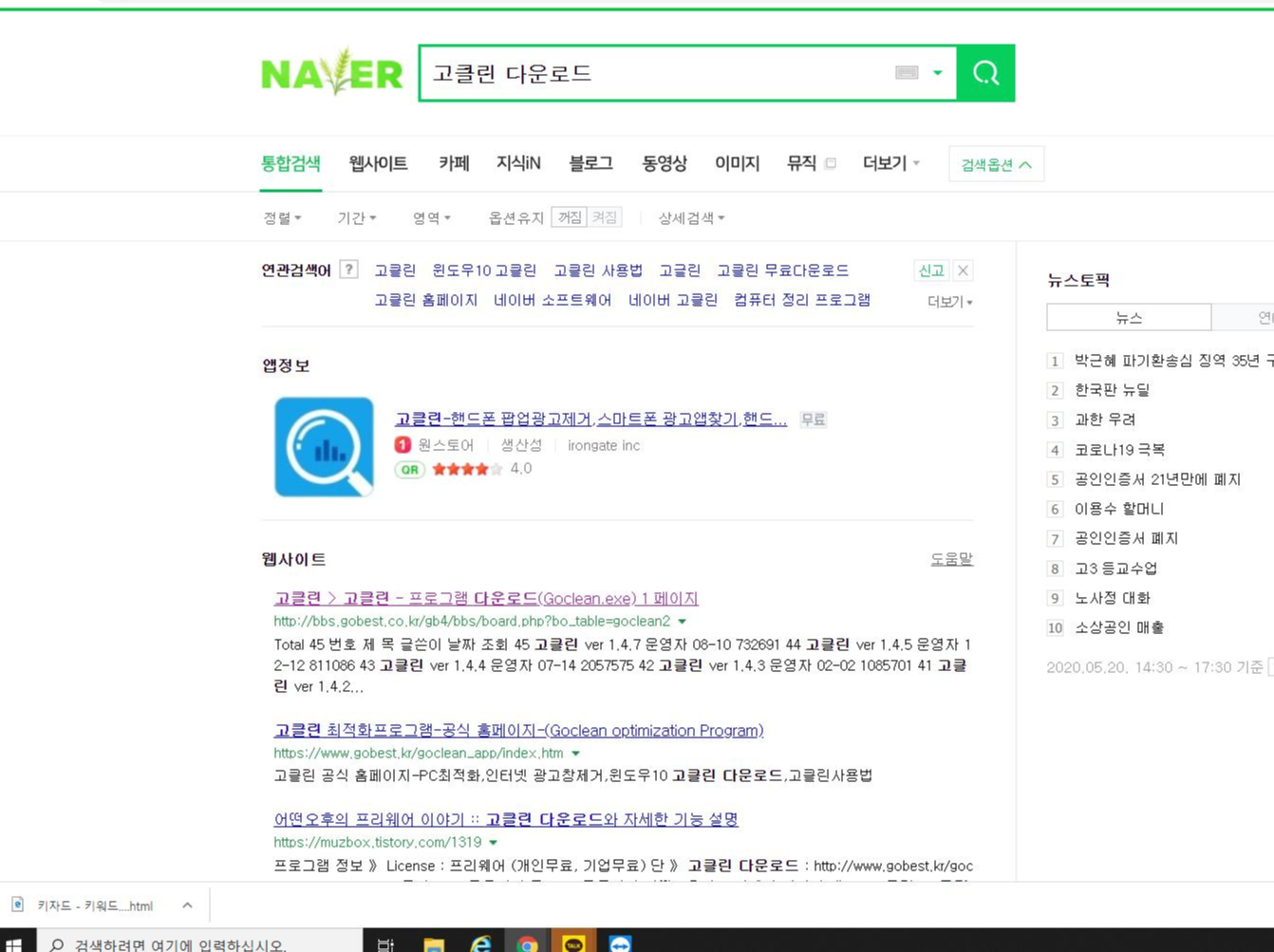Select the 통합검색 tab
The width and height of the screenshot is (1274, 952).
[x=290, y=163]
